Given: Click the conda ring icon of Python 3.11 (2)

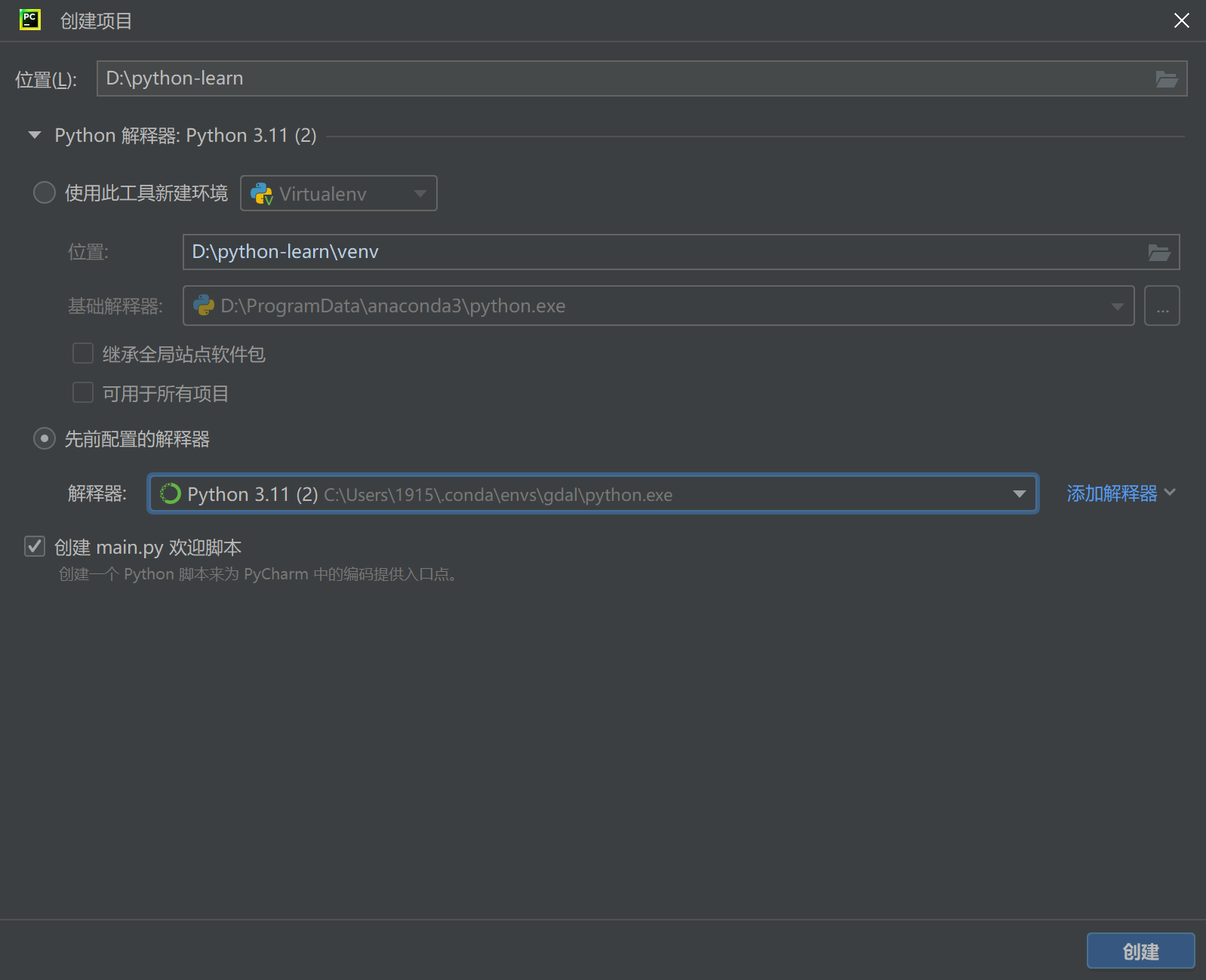Looking at the screenshot, I should 171,493.
